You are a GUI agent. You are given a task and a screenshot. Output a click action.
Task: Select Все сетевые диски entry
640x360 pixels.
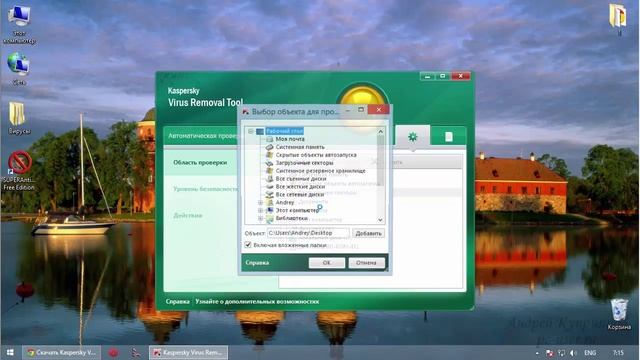[300, 195]
